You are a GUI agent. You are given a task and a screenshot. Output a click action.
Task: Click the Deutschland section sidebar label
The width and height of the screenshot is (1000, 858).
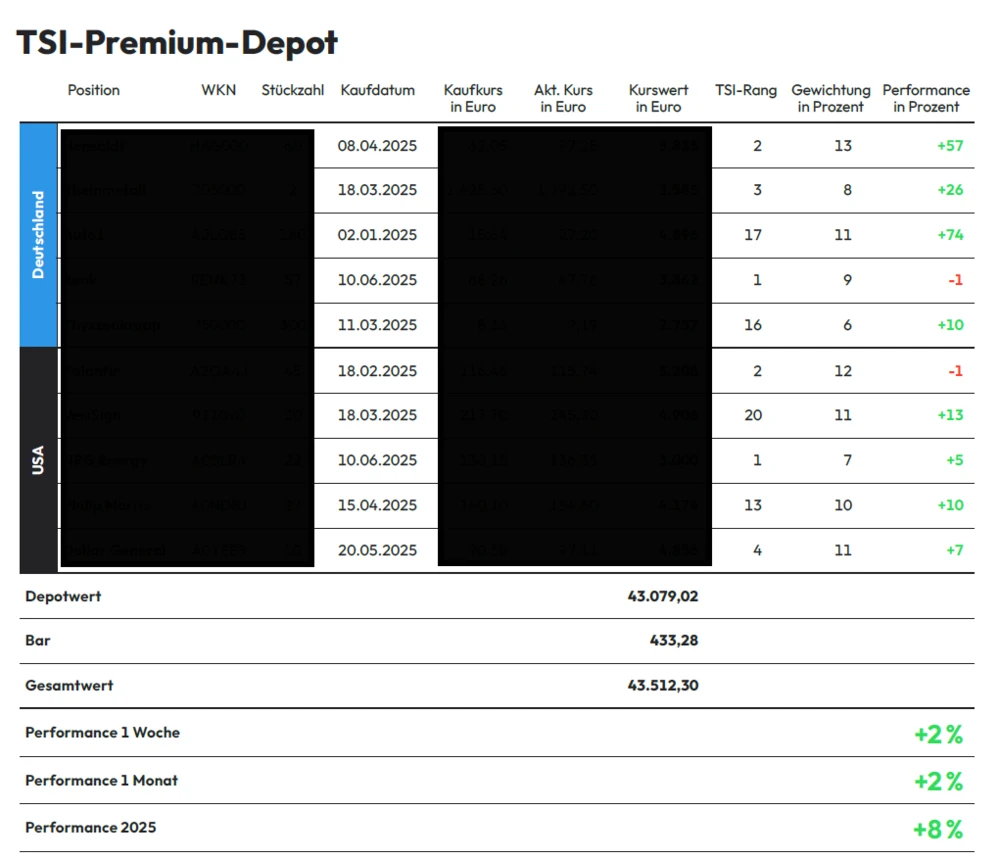pyautogui.click(x=38, y=234)
